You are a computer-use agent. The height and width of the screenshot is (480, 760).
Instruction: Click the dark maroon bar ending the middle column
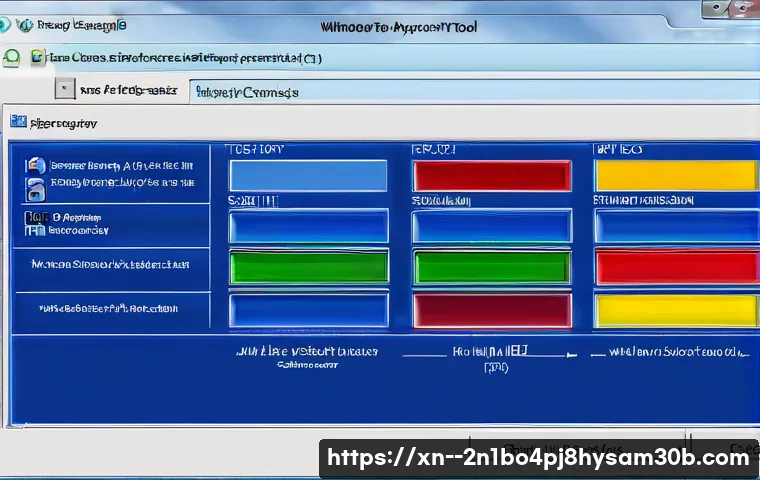(x=492, y=310)
